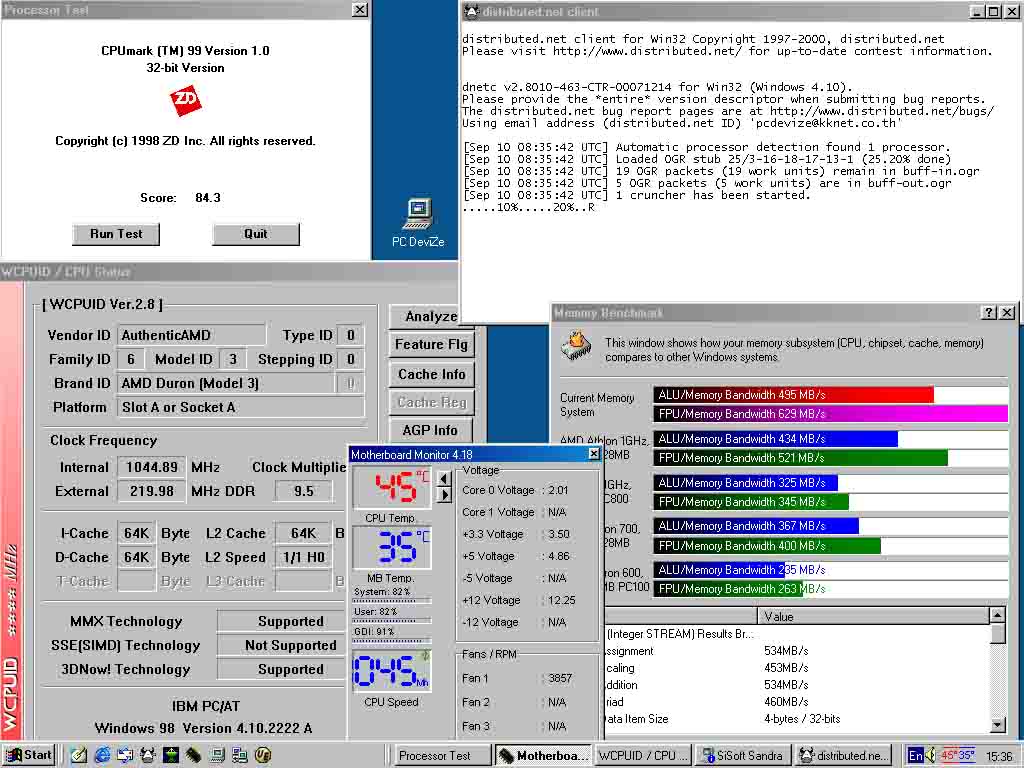1024x768 pixels.
Task: Open Cache Info in WCPUID
Action: pyautogui.click(x=431, y=374)
